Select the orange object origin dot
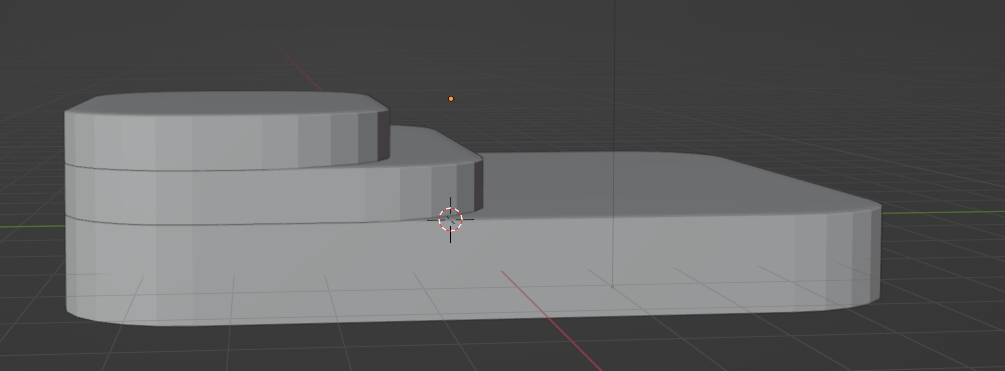This screenshot has width=1005, height=371. [451, 99]
